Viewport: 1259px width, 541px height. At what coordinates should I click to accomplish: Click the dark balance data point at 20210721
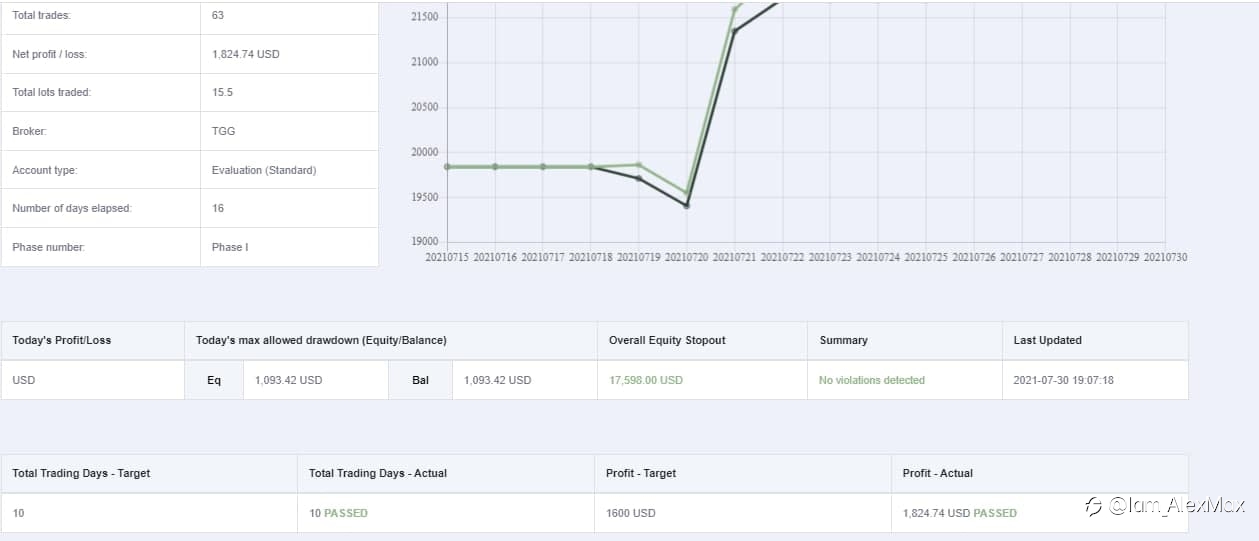pos(735,30)
